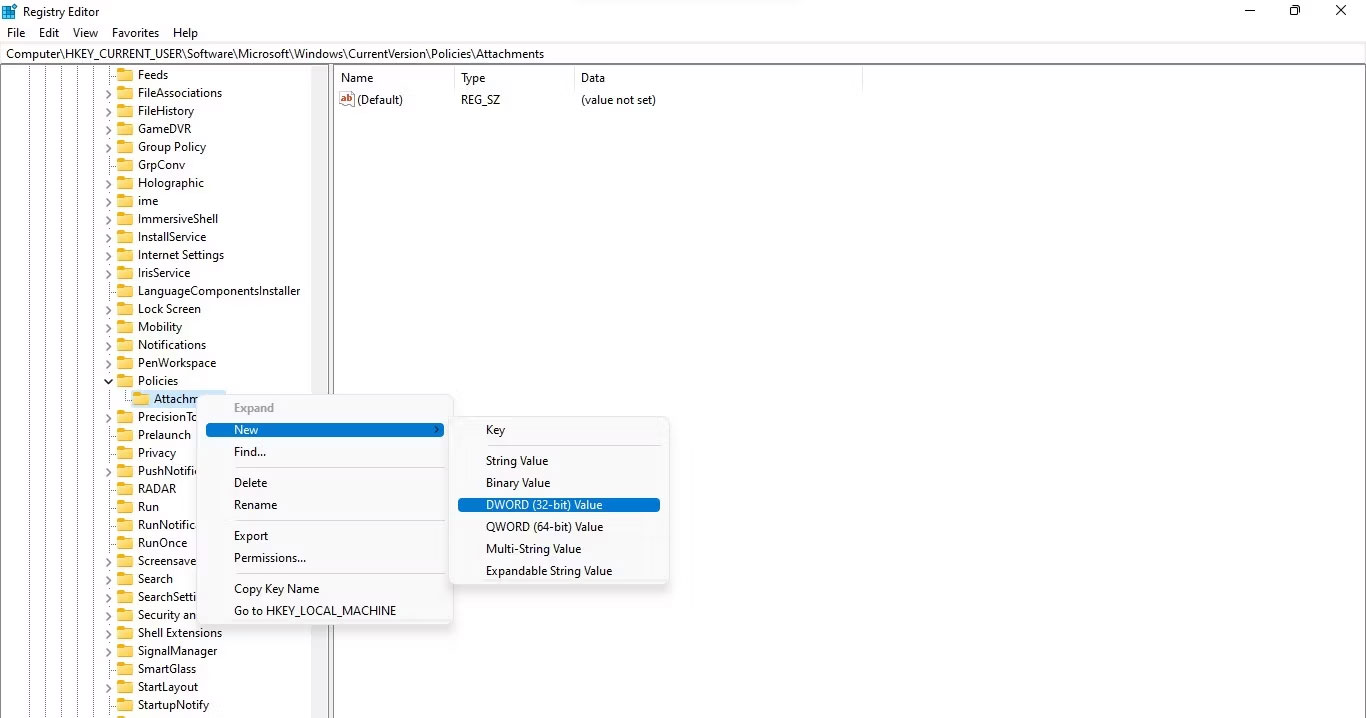Click the Type column header
The height and width of the screenshot is (718, 1366).
473,78
